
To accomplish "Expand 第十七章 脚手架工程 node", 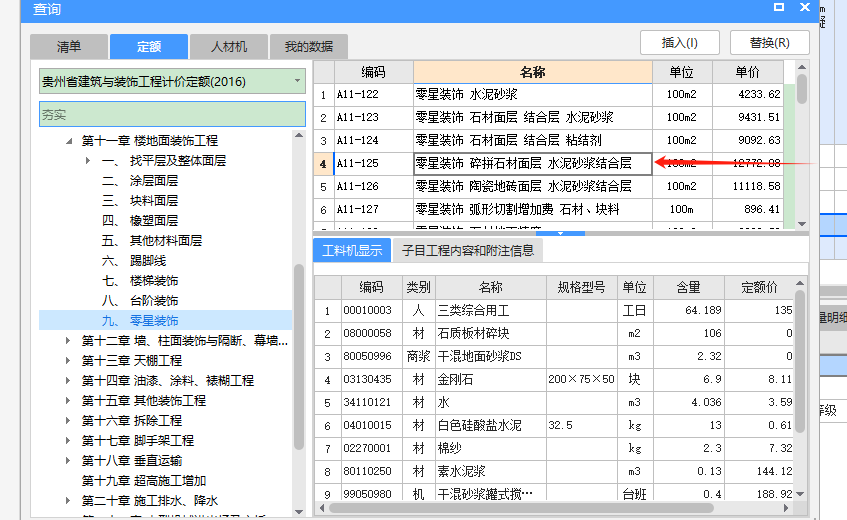I will coord(68,441).
